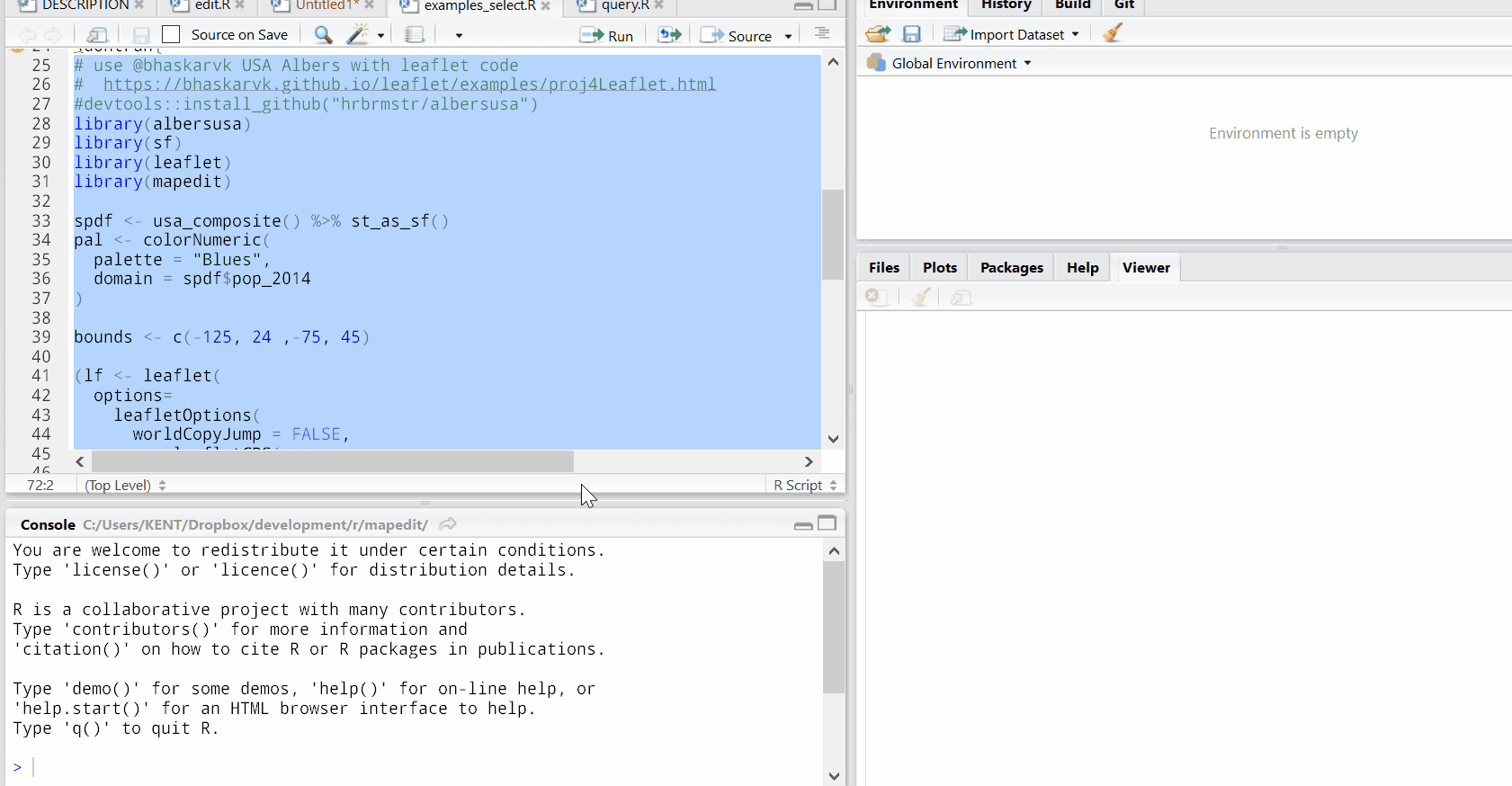Open the Plots tab
Image resolution: width=1512 pixels, height=786 pixels.
pyautogui.click(x=940, y=268)
